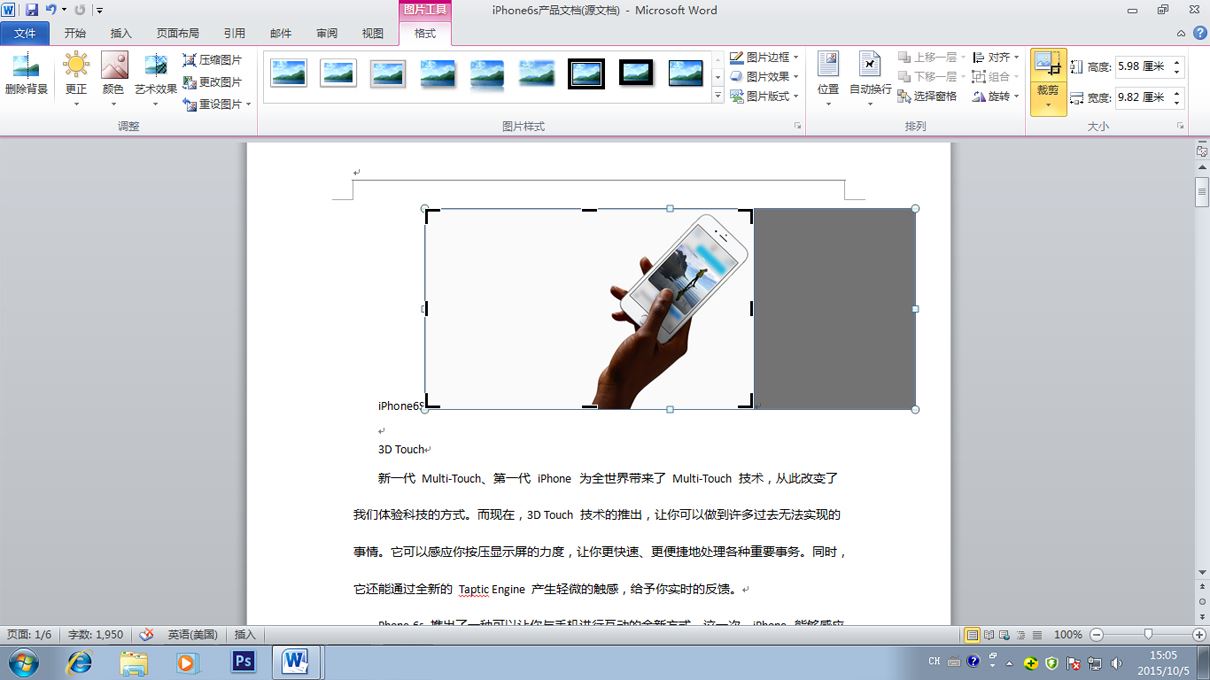Select the thick black double-frame picture style
Image resolution: width=1210 pixels, height=680 pixels.
click(586, 73)
